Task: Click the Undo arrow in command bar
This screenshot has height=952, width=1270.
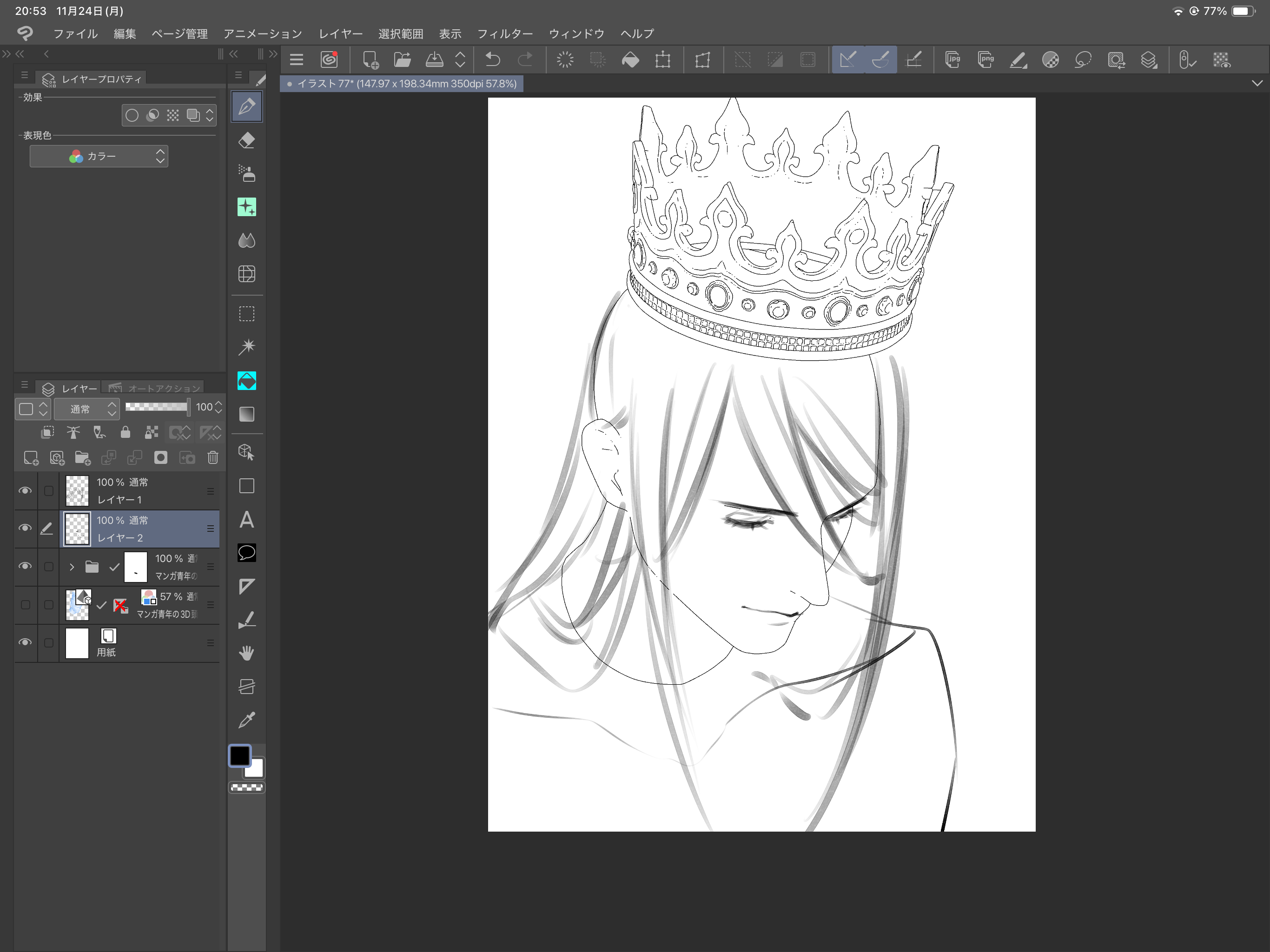Action: point(493,59)
